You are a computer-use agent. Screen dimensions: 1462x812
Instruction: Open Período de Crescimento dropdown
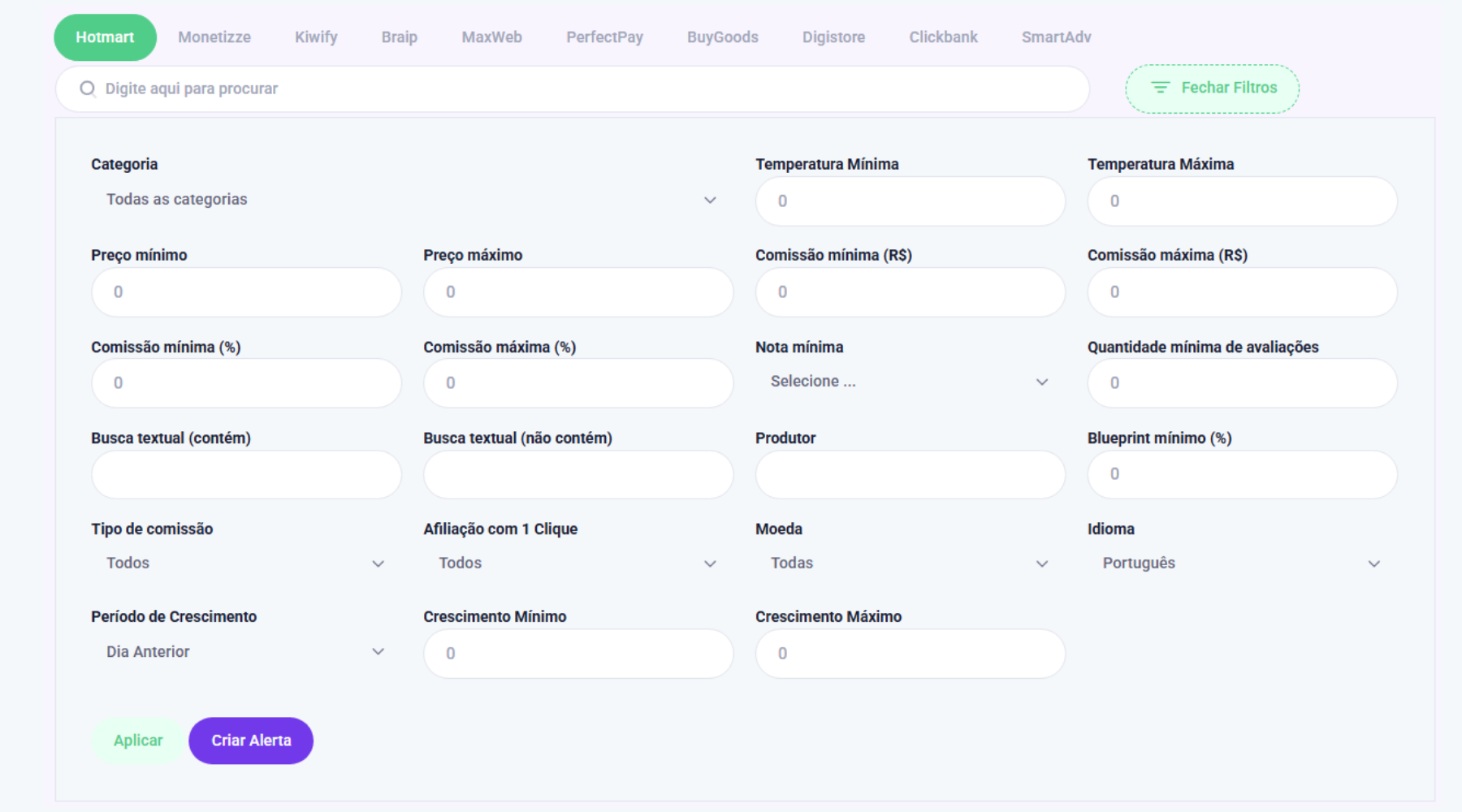click(x=245, y=652)
